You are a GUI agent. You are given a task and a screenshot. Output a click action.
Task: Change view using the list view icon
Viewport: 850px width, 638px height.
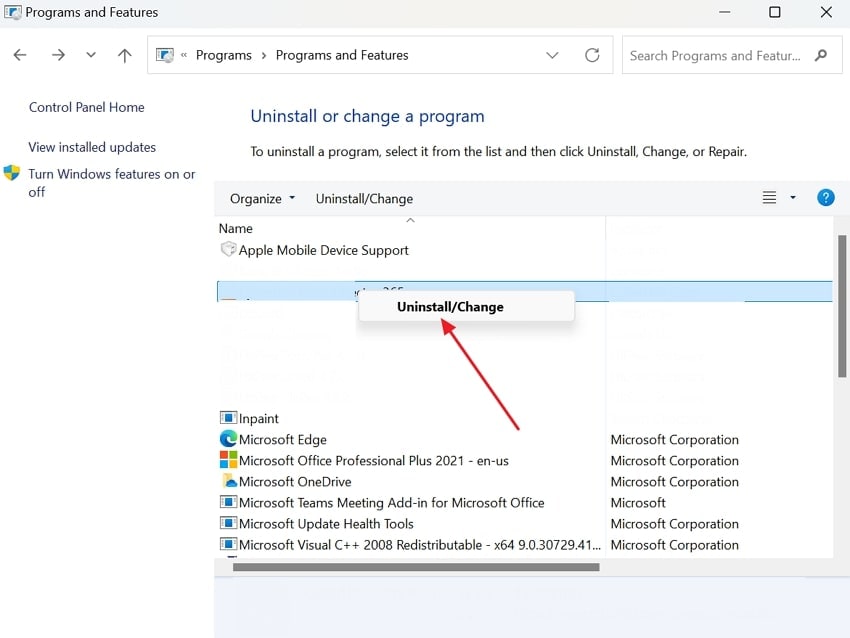(769, 197)
